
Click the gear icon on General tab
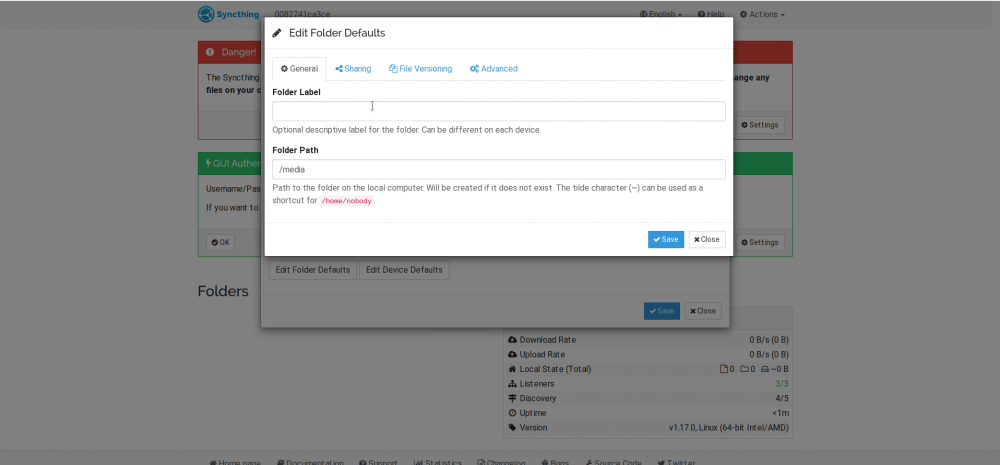click(284, 69)
